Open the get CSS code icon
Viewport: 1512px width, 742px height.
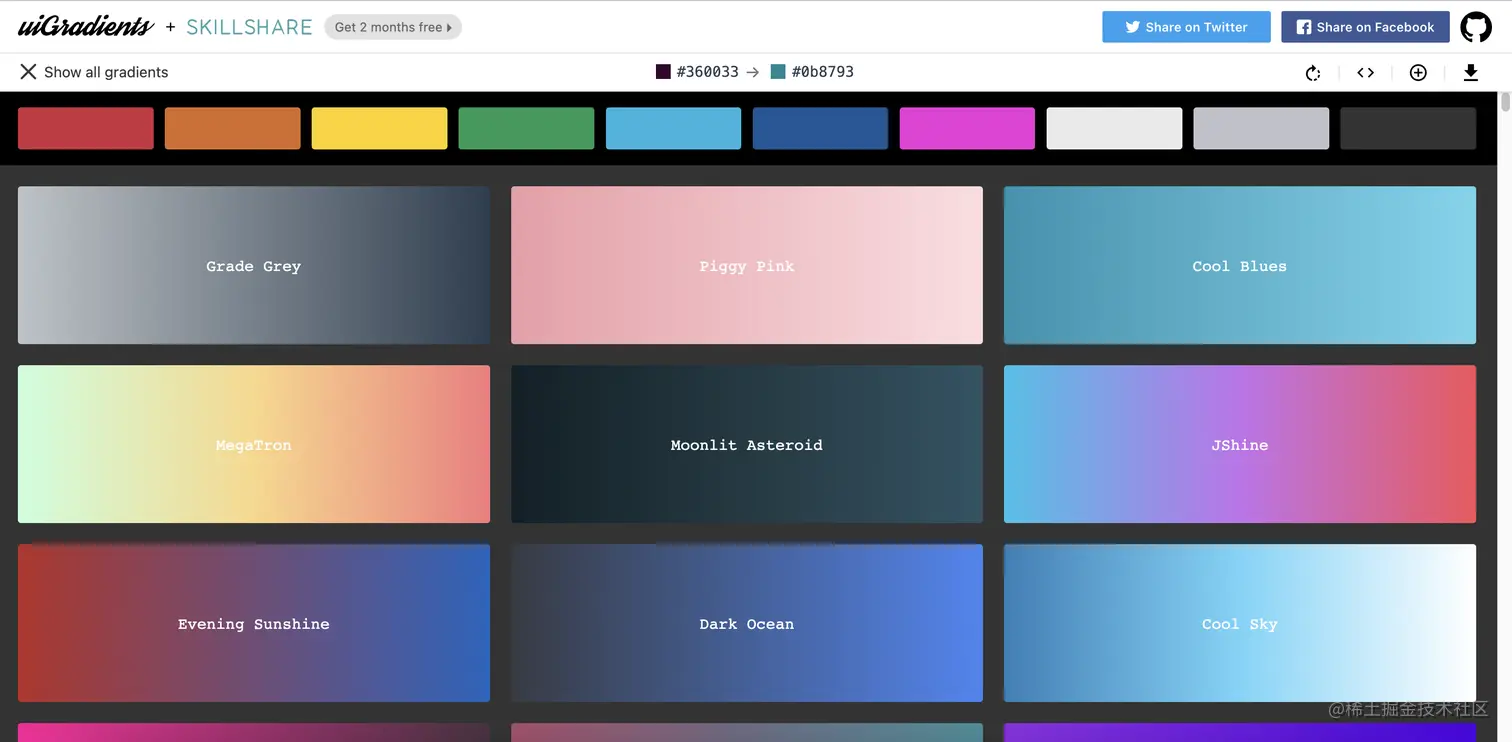coord(1365,72)
